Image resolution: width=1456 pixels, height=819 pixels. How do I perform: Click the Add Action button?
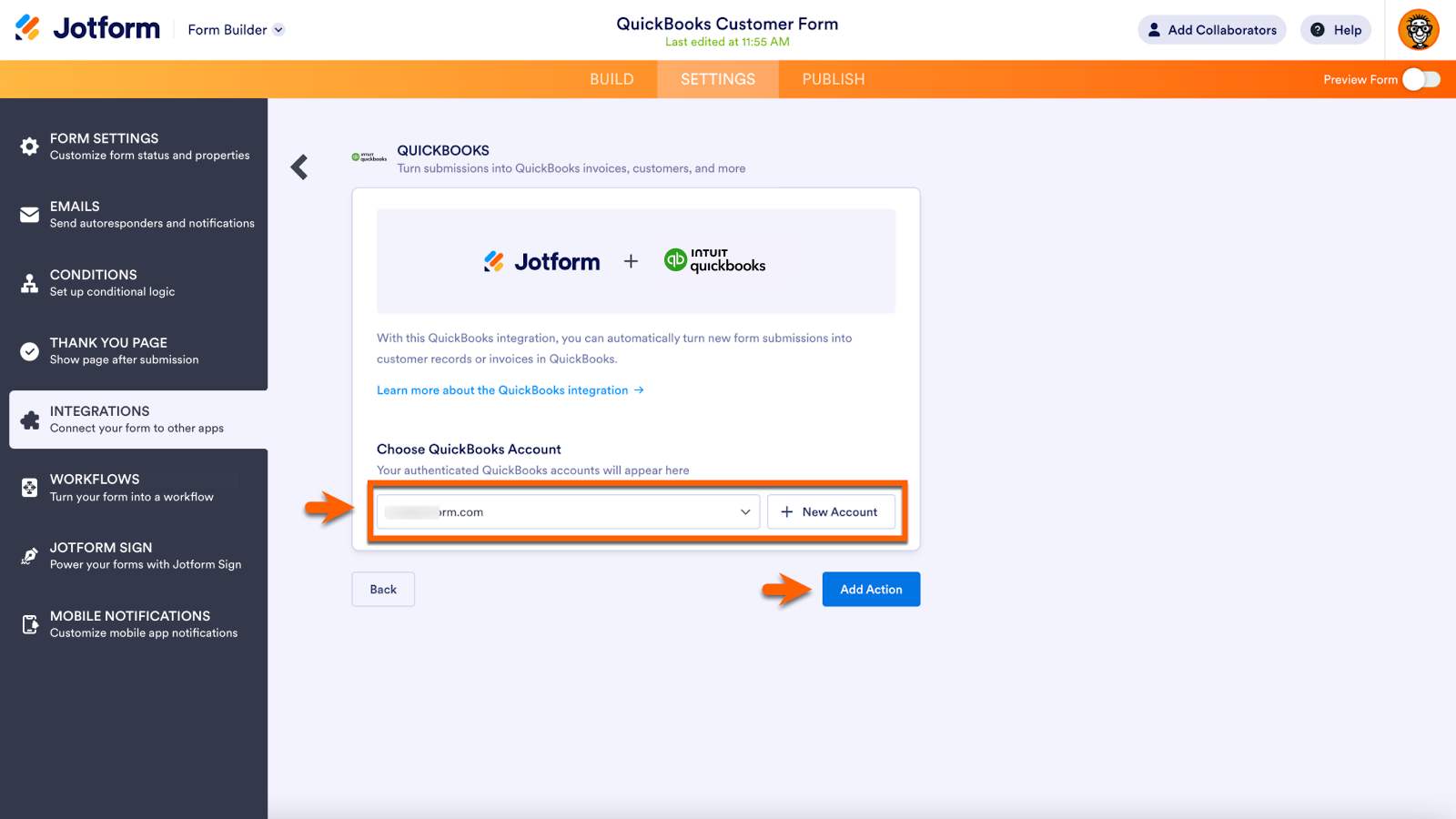[871, 590]
